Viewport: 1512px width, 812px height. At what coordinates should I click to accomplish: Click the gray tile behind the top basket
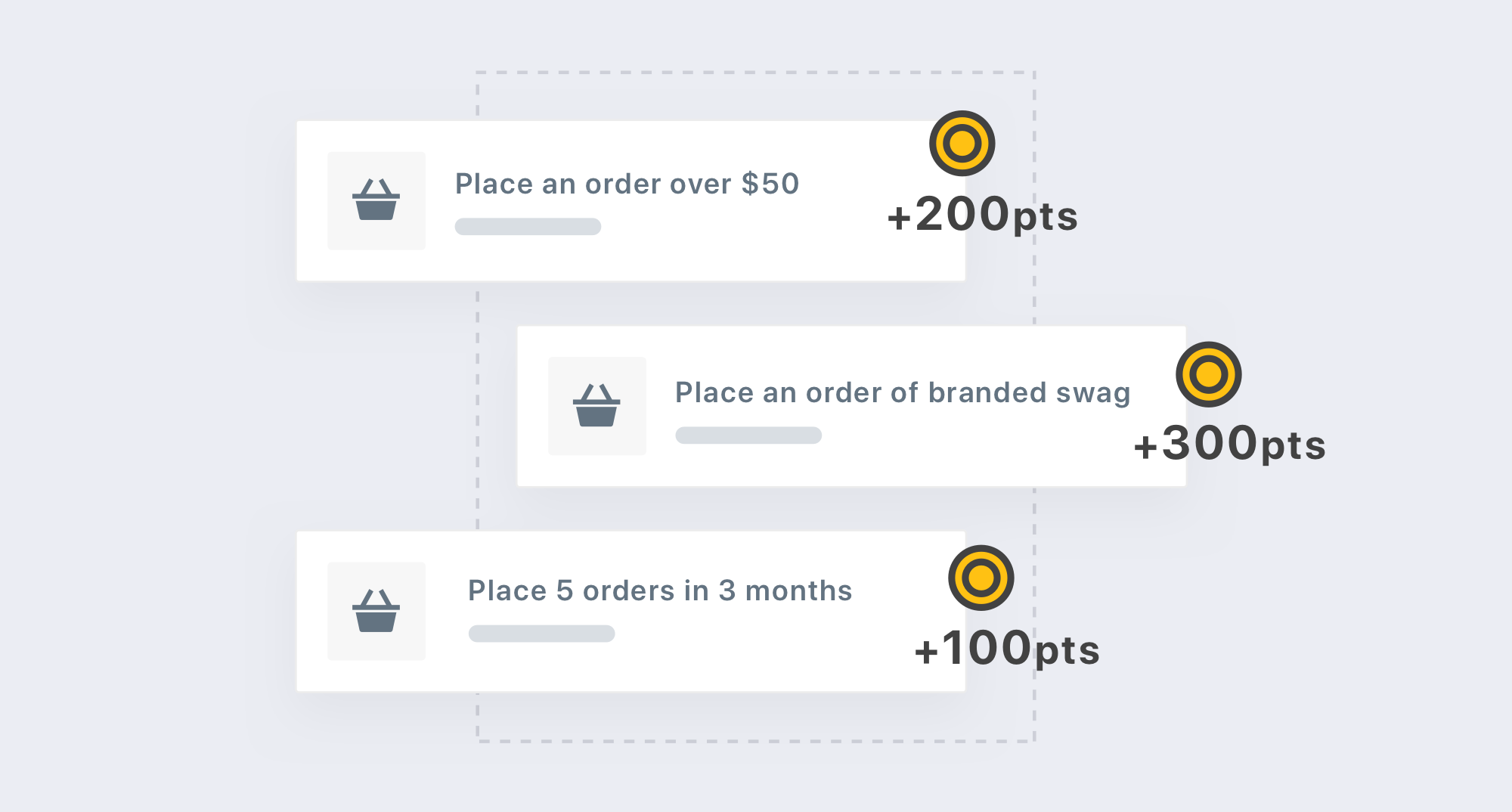[376, 200]
